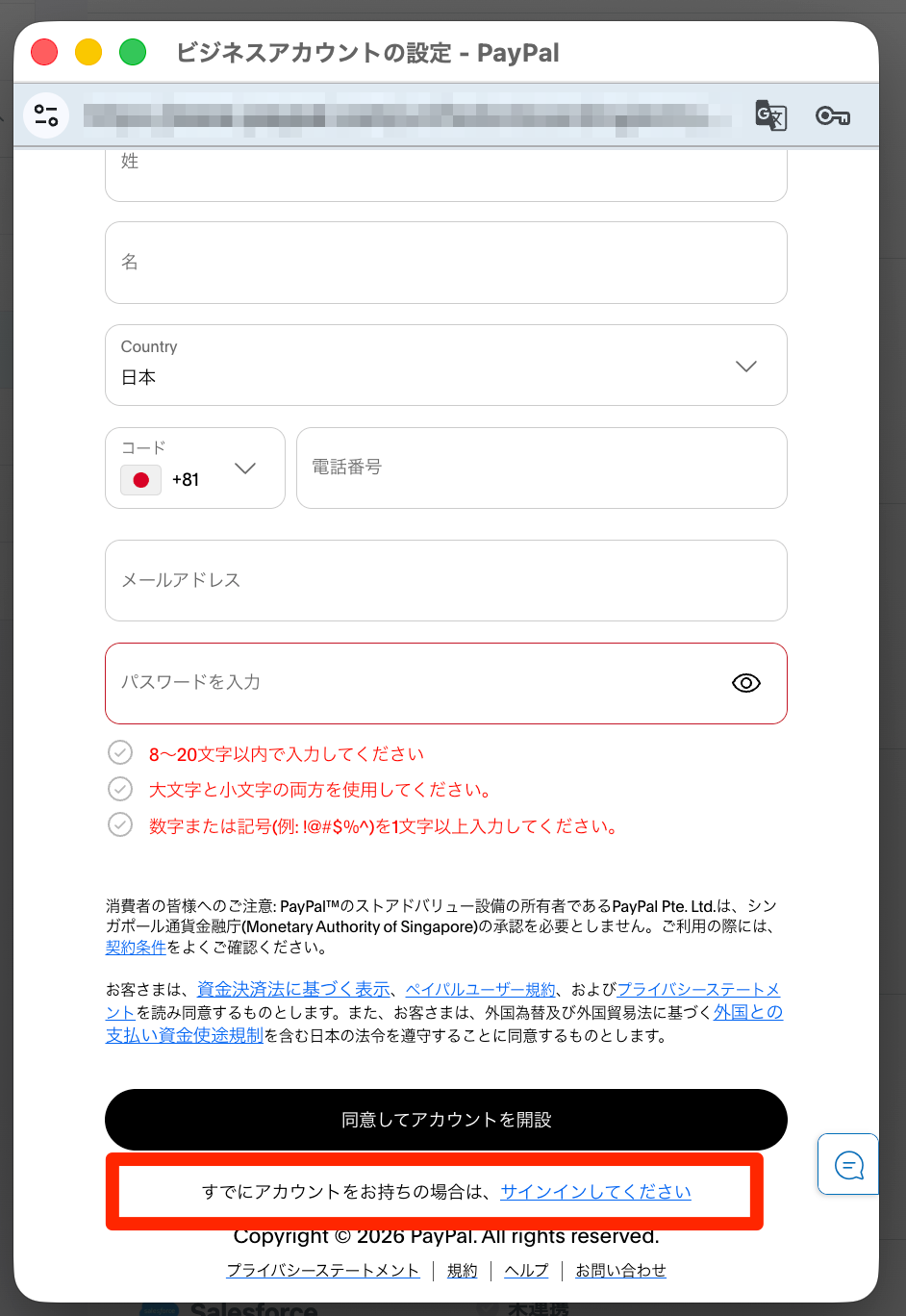This screenshot has height=1316, width=906.
Task: Click the Google Translate icon
Action: (771, 115)
